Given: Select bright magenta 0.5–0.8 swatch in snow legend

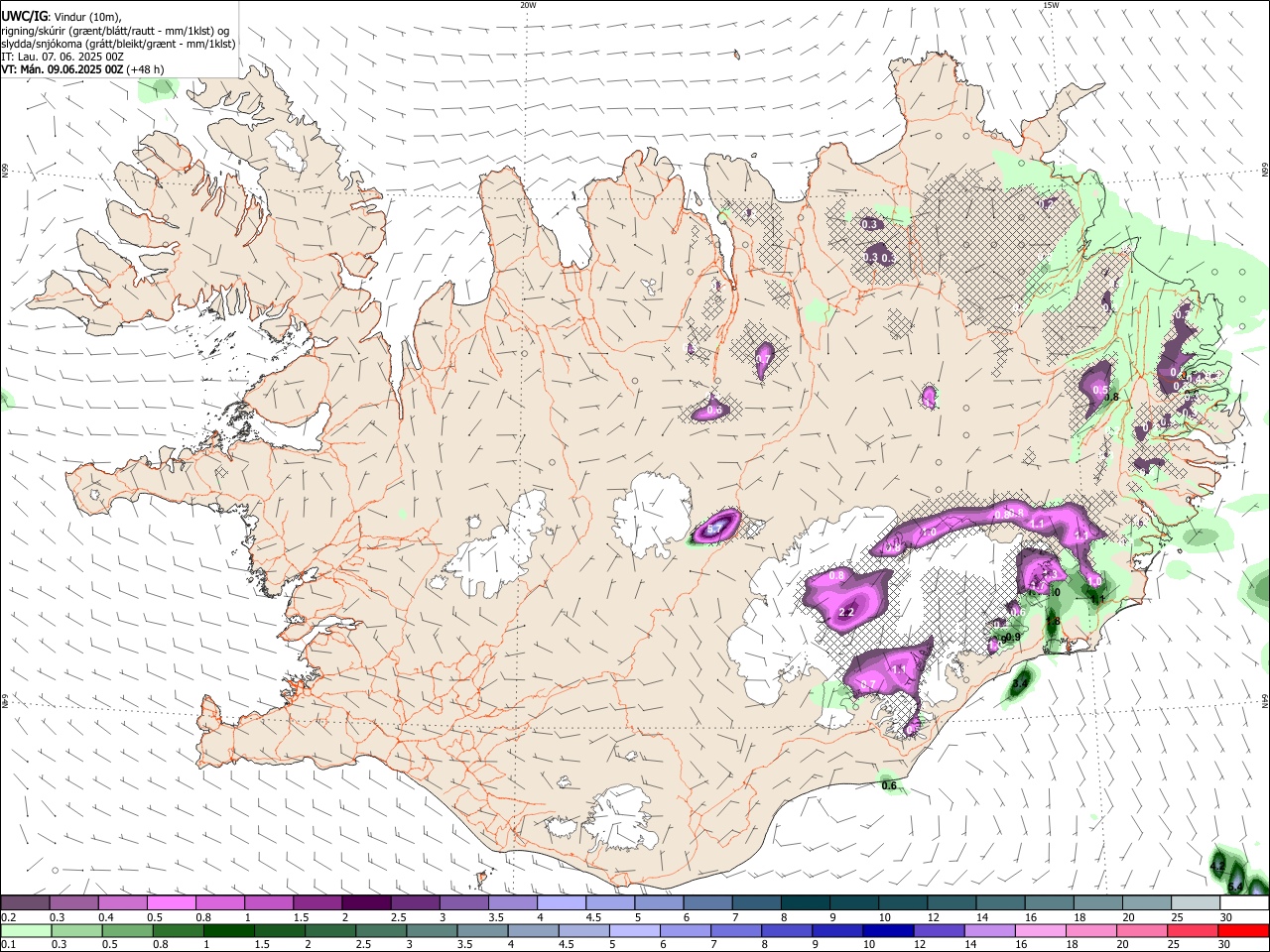Looking at the screenshot, I should tap(172, 903).
